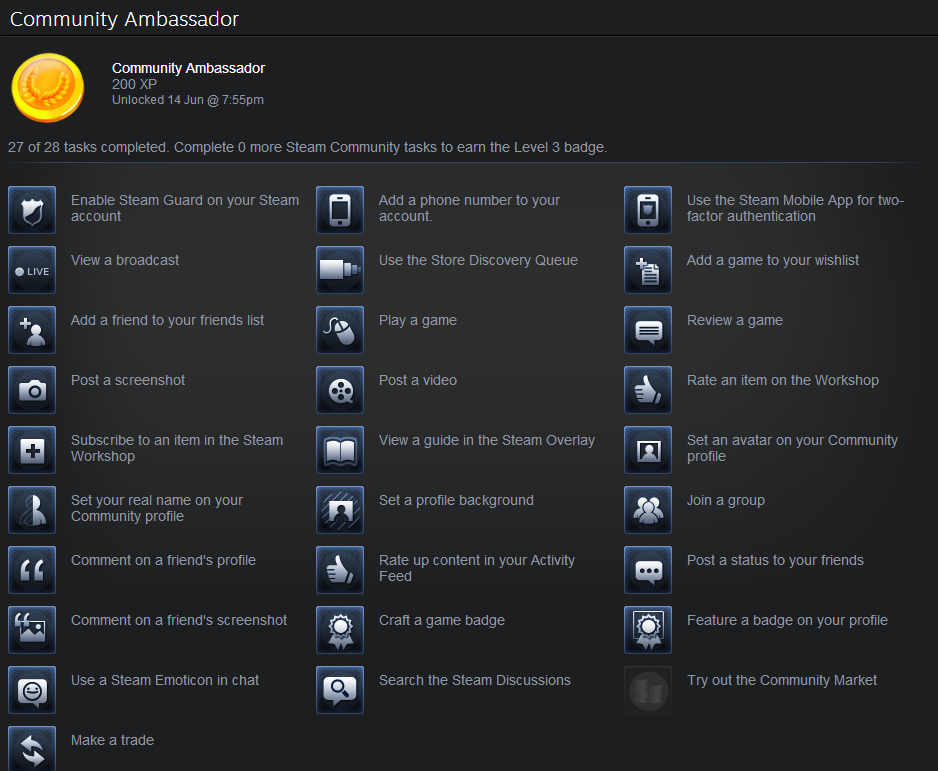The image size is (938, 771).
Task: Select the LIVE broadcast icon
Action: point(32,270)
